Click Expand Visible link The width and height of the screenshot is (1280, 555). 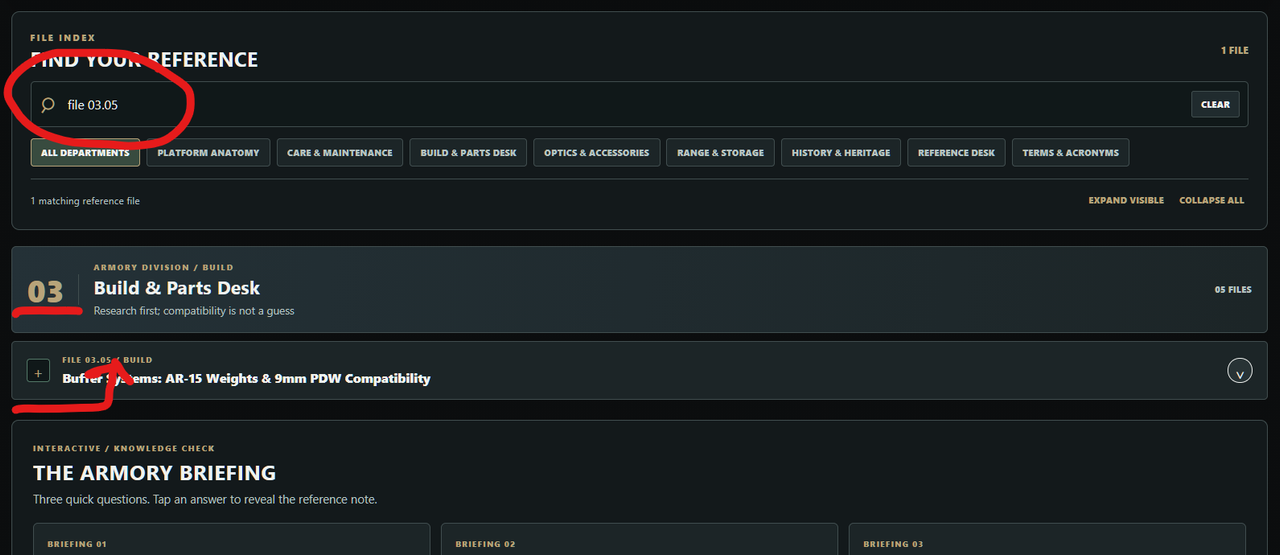pos(1126,200)
